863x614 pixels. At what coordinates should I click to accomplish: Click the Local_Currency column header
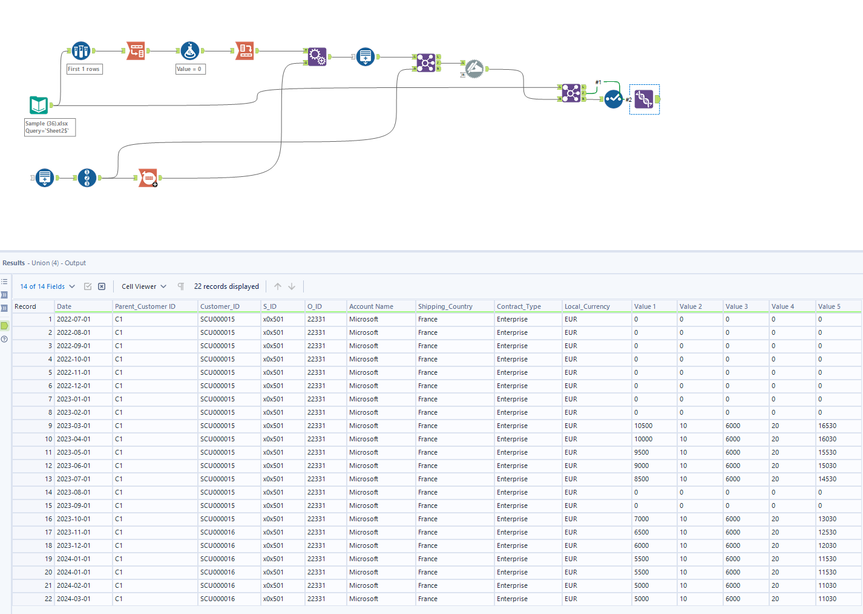point(597,306)
